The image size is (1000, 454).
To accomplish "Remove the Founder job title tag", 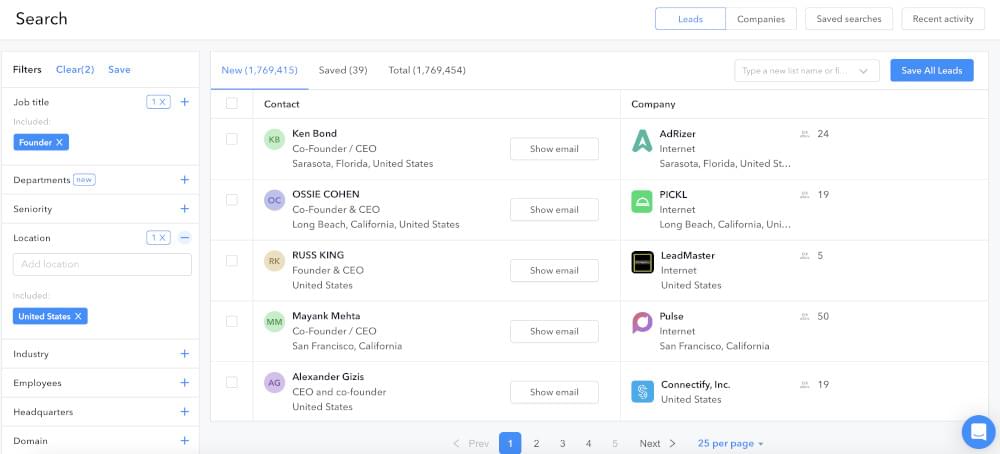I will [x=60, y=143].
